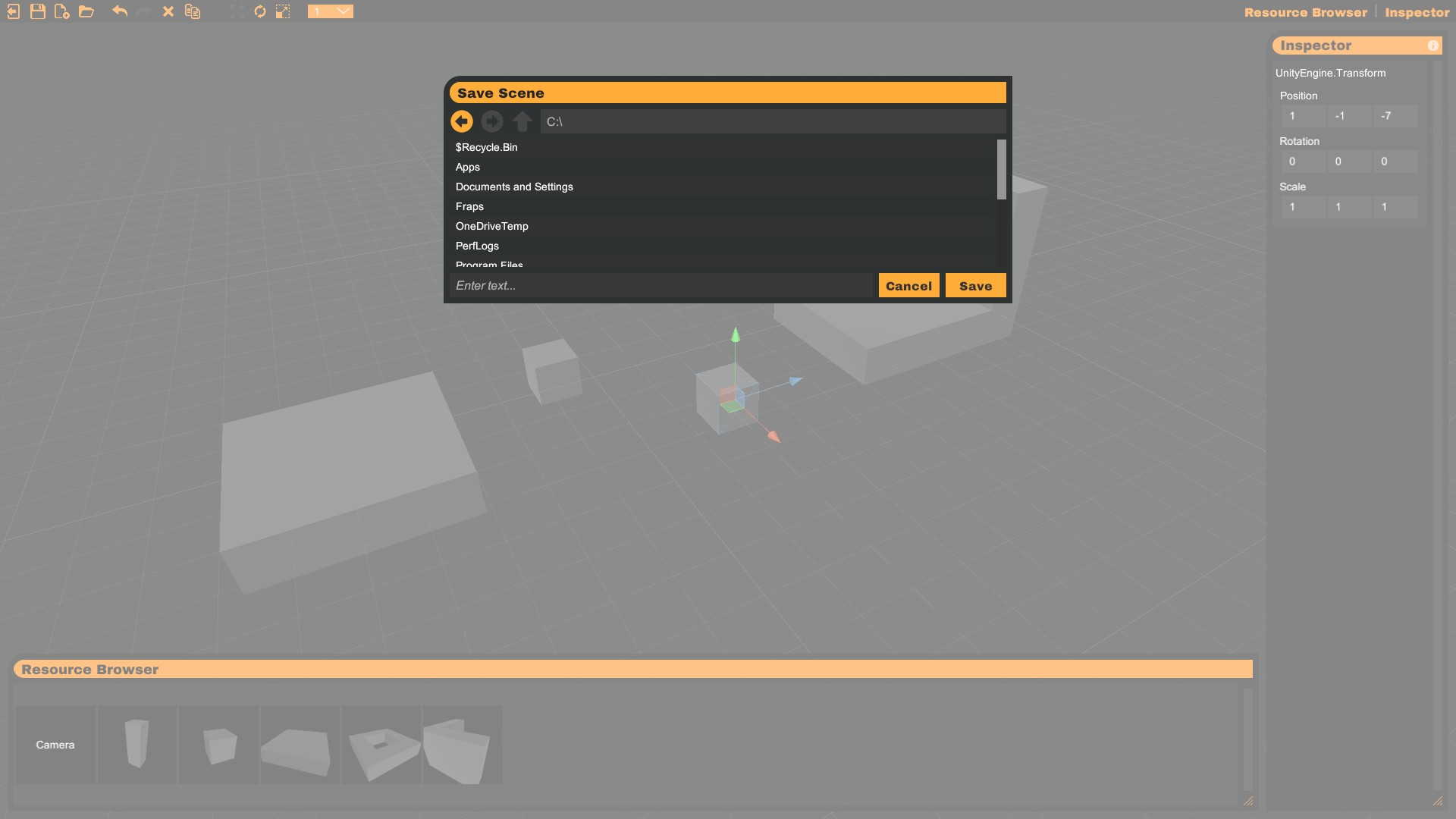This screenshot has height=819, width=1456.
Task: Go up one folder level
Action: 522,121
